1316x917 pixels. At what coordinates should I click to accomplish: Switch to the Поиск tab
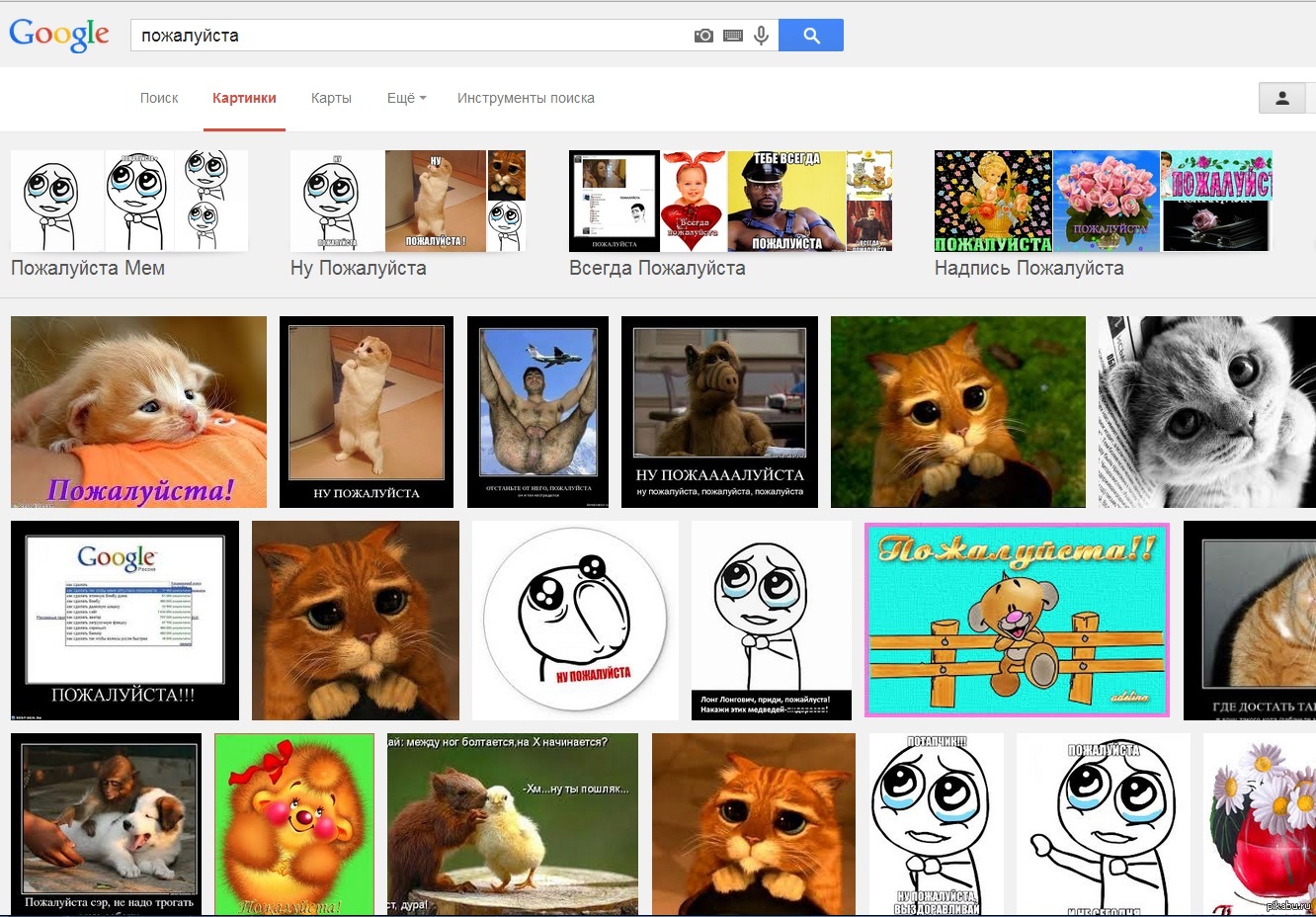click(159, 98)
